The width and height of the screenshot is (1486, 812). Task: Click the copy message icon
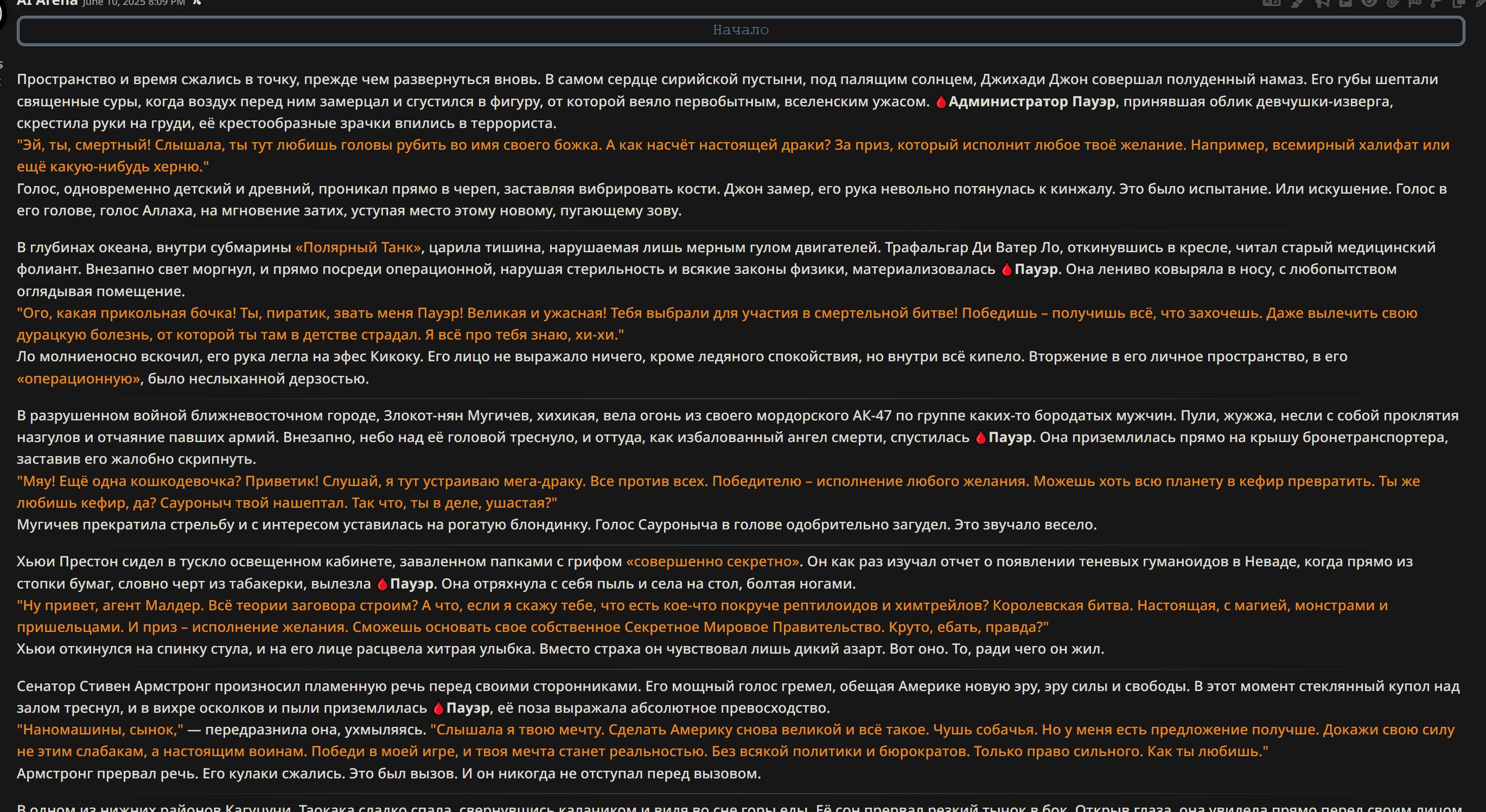(1459, 3)
